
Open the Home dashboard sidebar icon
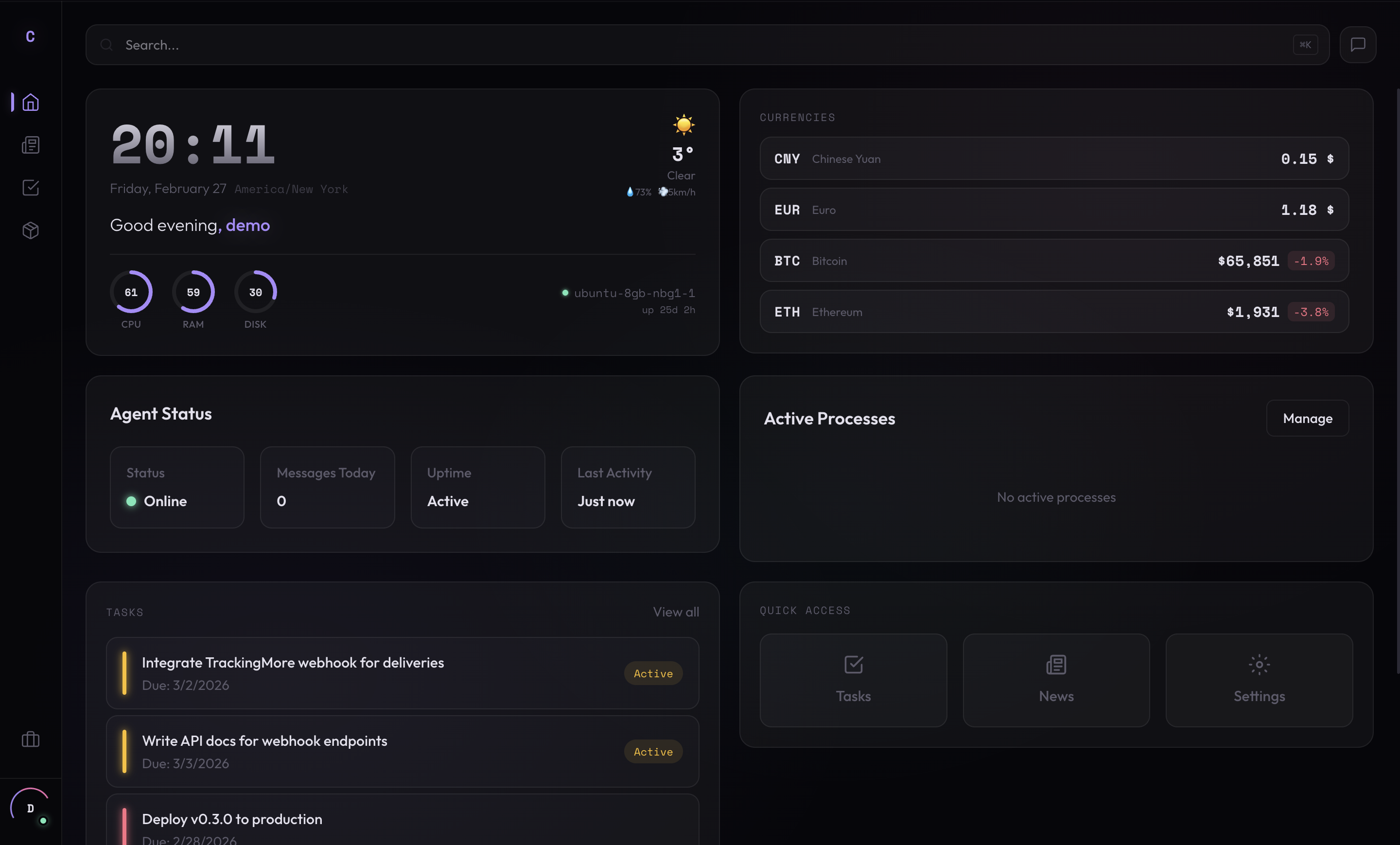coord(30,102)
